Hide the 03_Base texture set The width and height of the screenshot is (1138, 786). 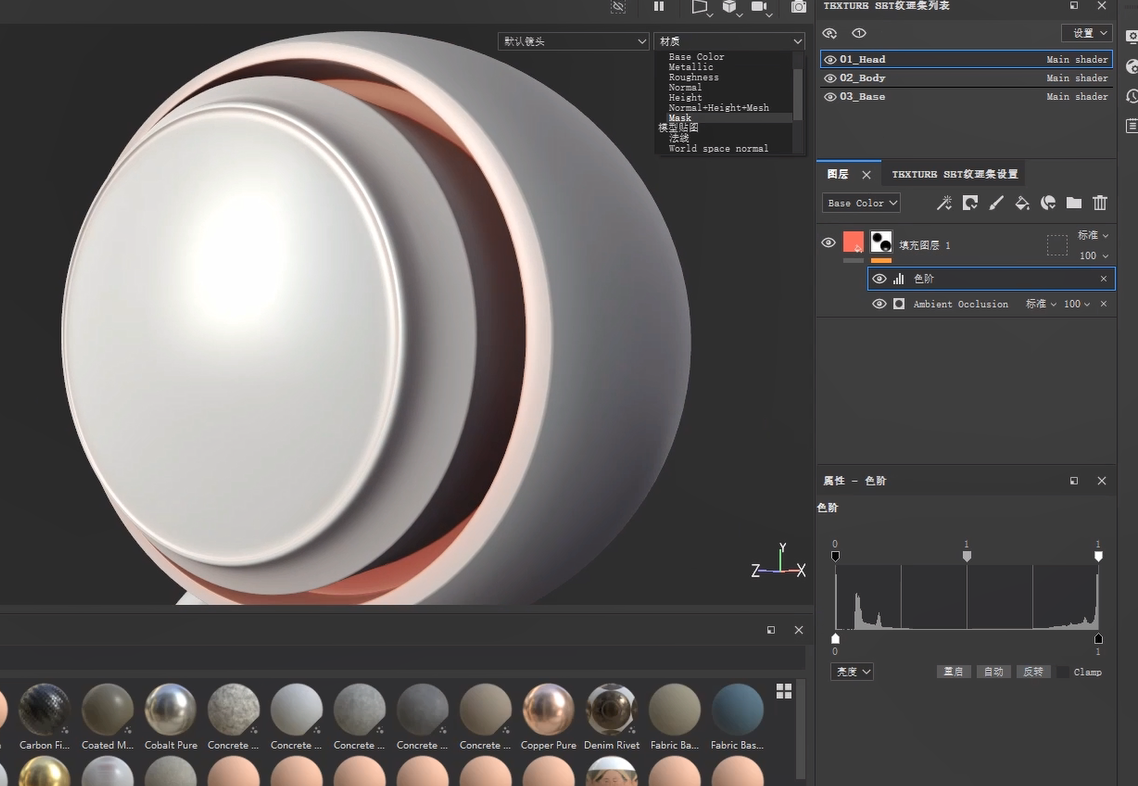(830, 97)
